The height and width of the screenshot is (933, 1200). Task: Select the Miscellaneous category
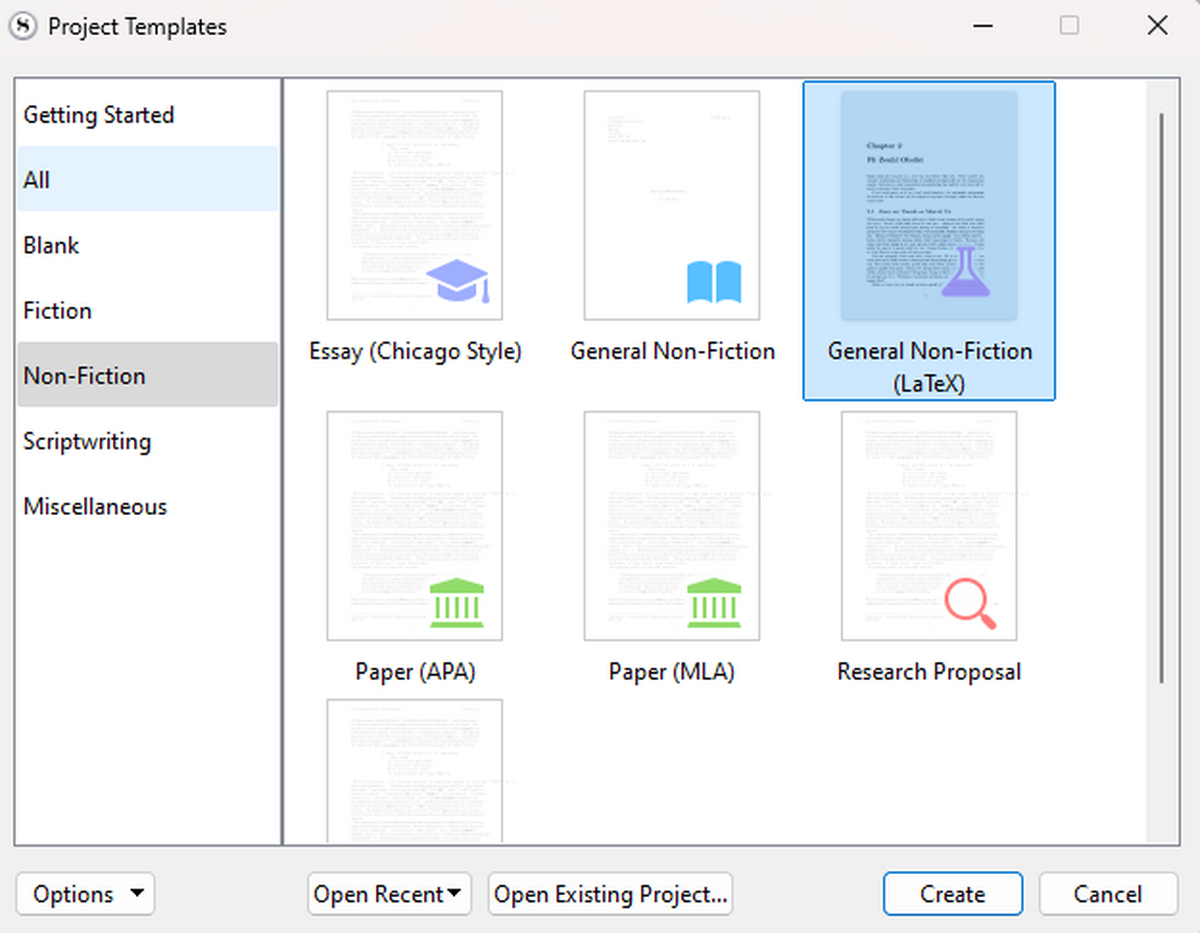coord(95,506)
